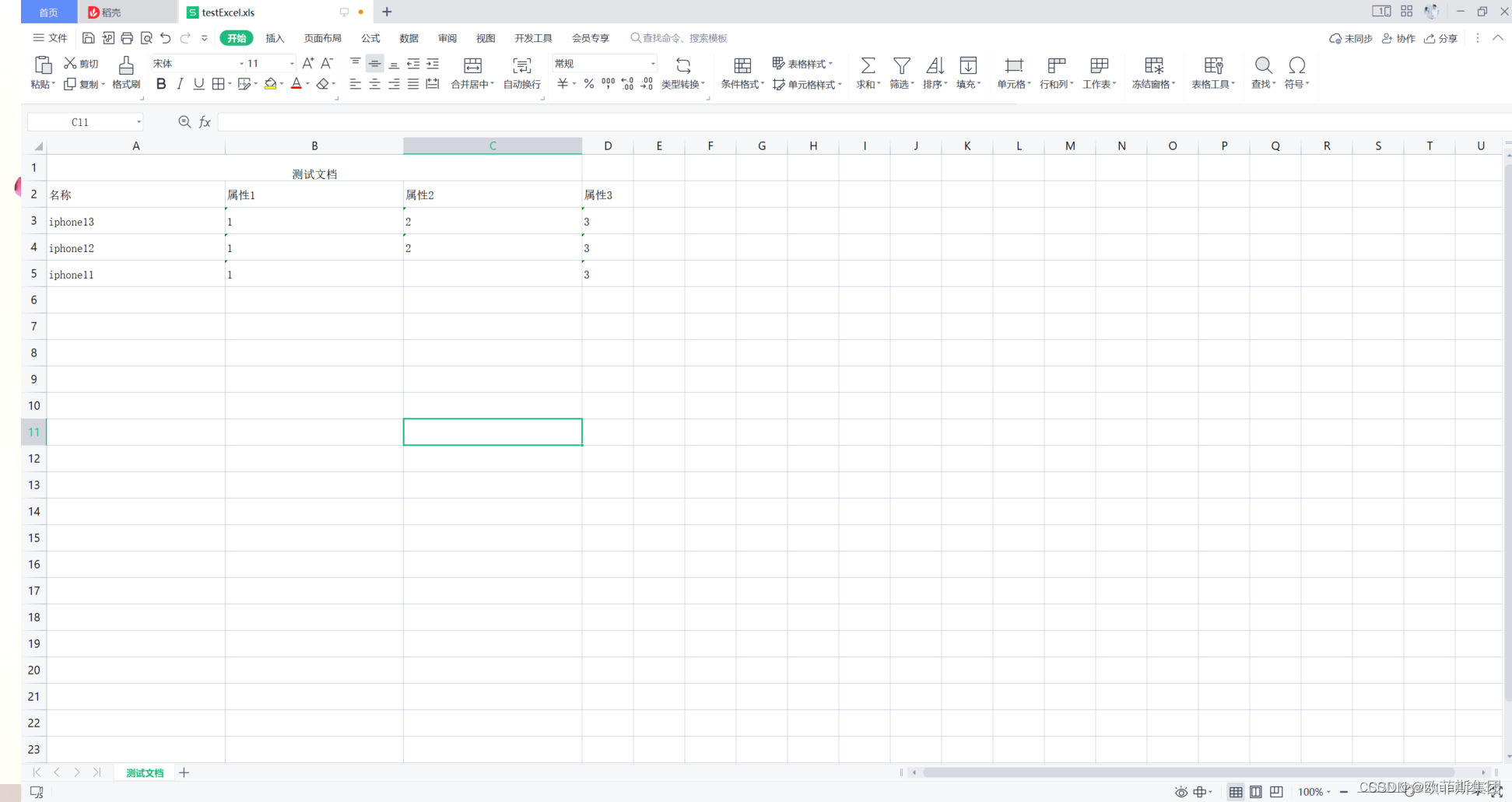
Task: Open Print Preview icon
Action: (146, 38)
